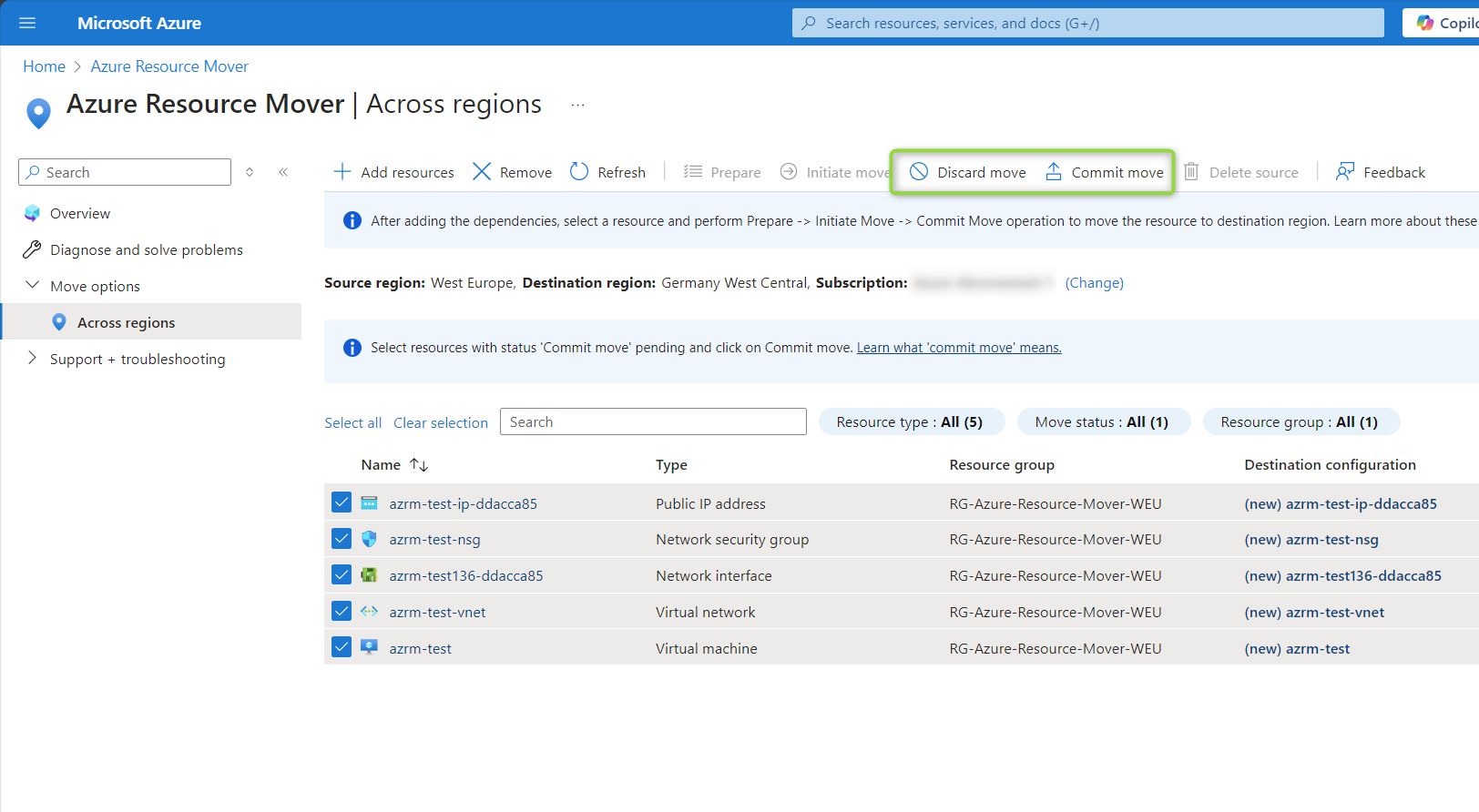
Task: Click the Prepare list icon
Action: 693,171
